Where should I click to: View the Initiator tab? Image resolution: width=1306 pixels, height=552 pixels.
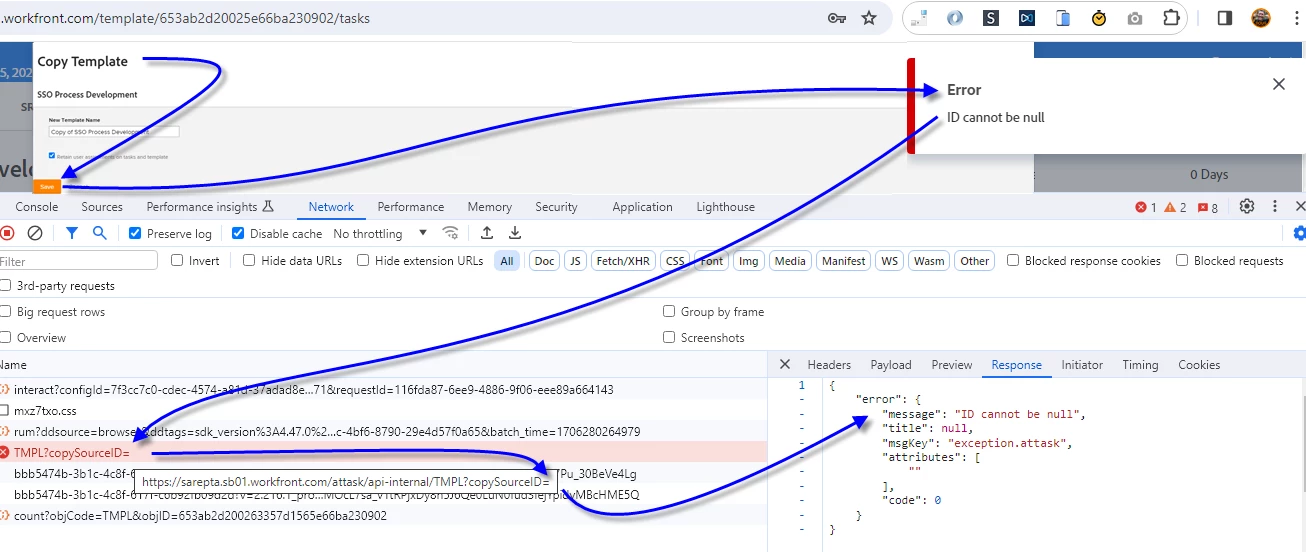1082,365
